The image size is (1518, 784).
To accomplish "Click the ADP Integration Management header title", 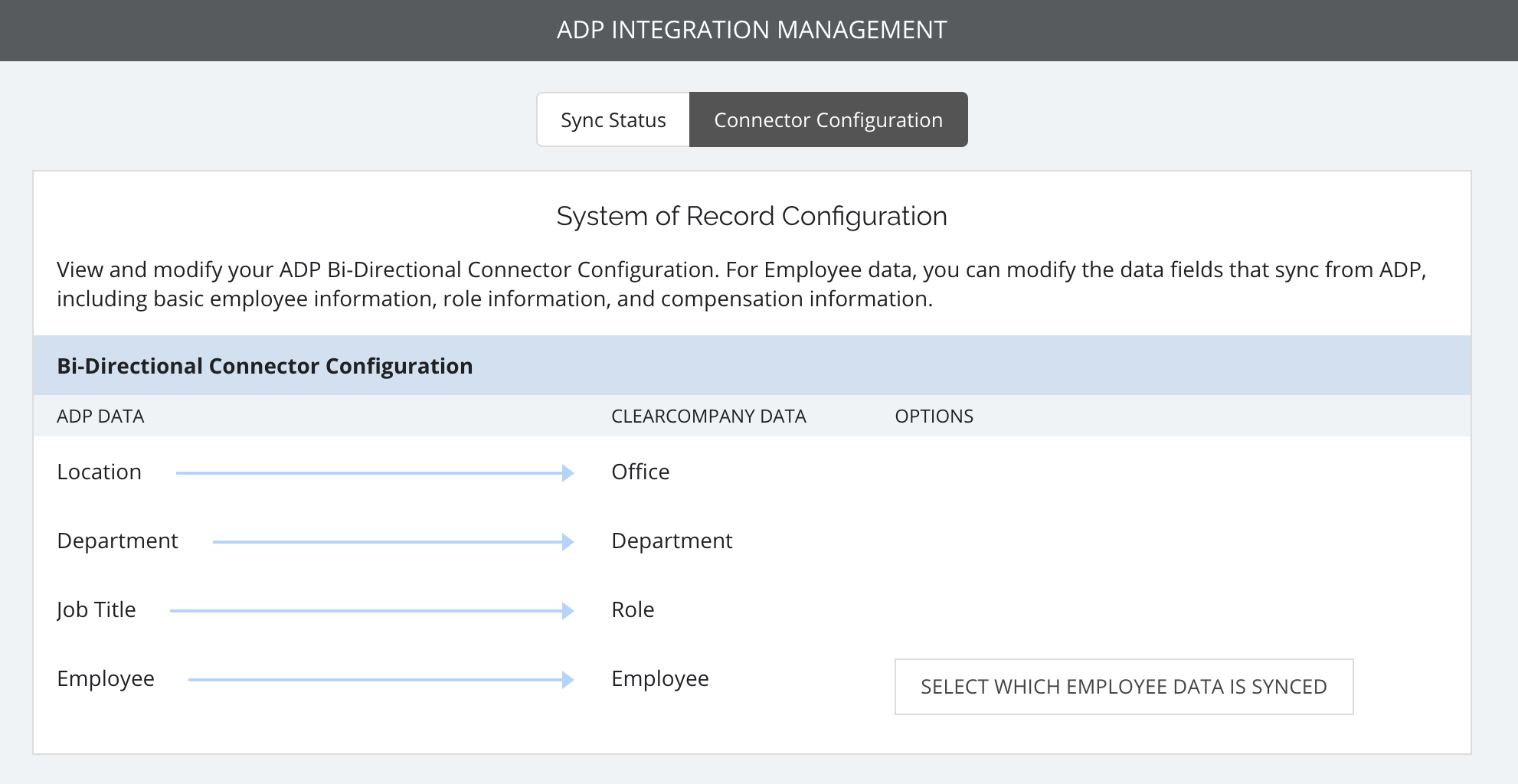I will (x=752, y=30).
